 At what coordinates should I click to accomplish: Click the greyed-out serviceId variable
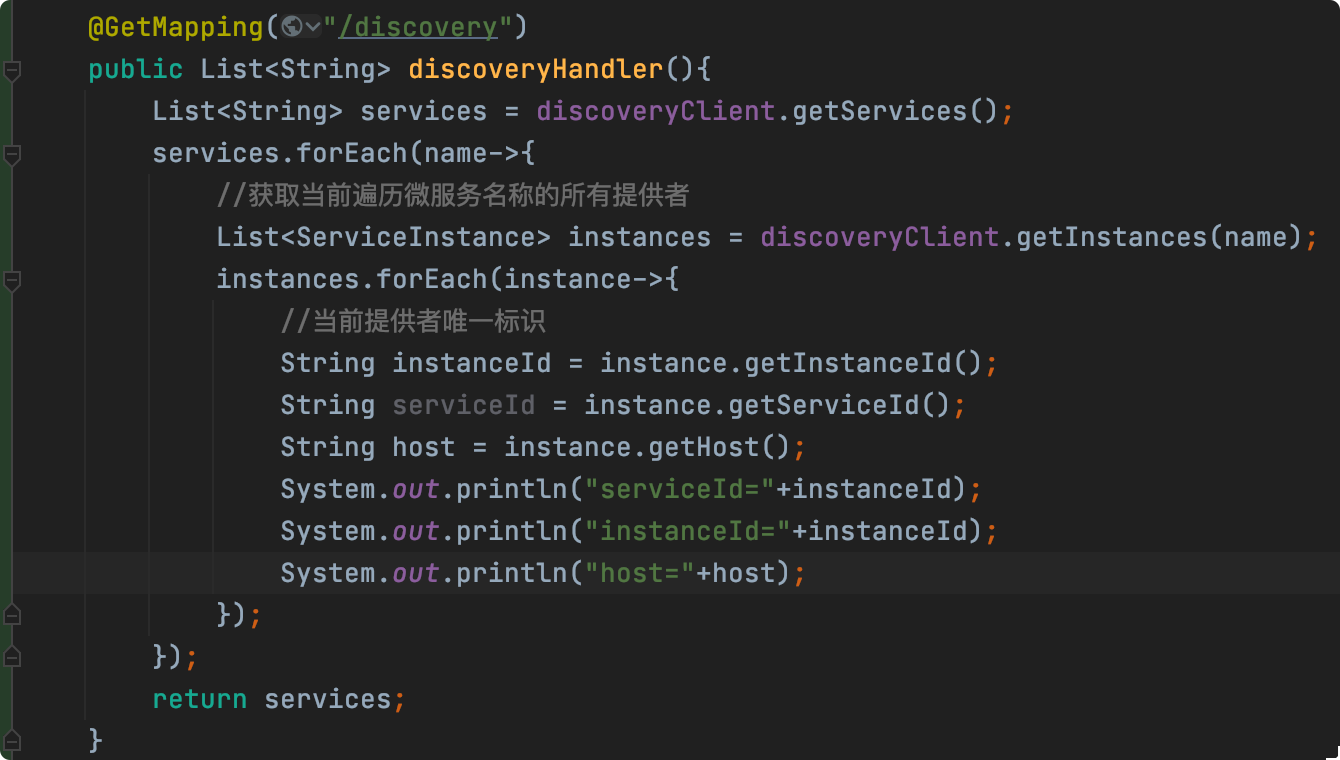coord(464,405)
